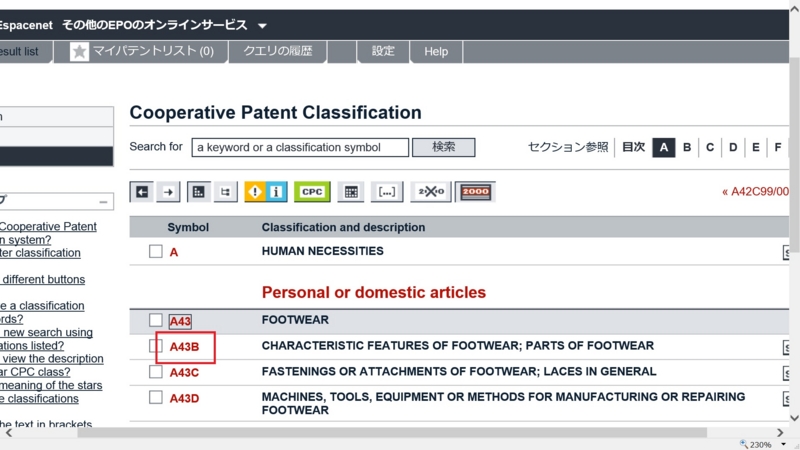This screenshot has width=800, height=450.
Task: Click the vertical scrollbar down arrow
Action: tap(794, 418)
